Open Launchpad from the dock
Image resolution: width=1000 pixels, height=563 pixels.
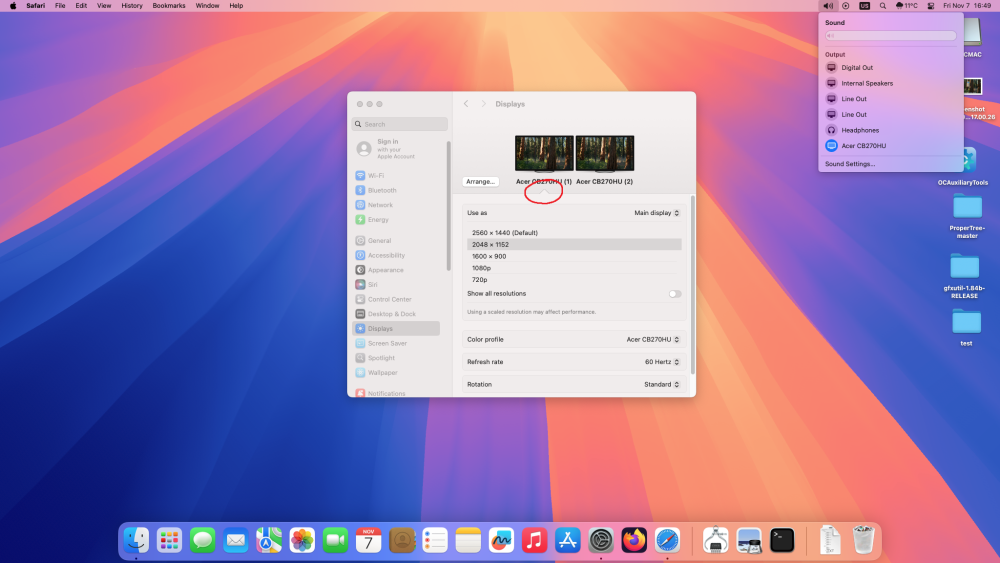170,540
